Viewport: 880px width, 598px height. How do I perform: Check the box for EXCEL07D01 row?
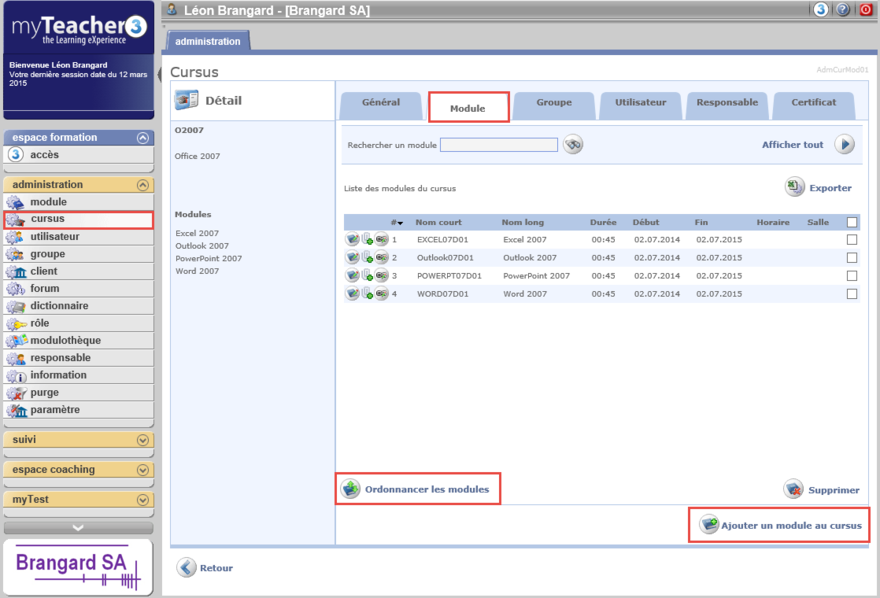pos(852,240)
